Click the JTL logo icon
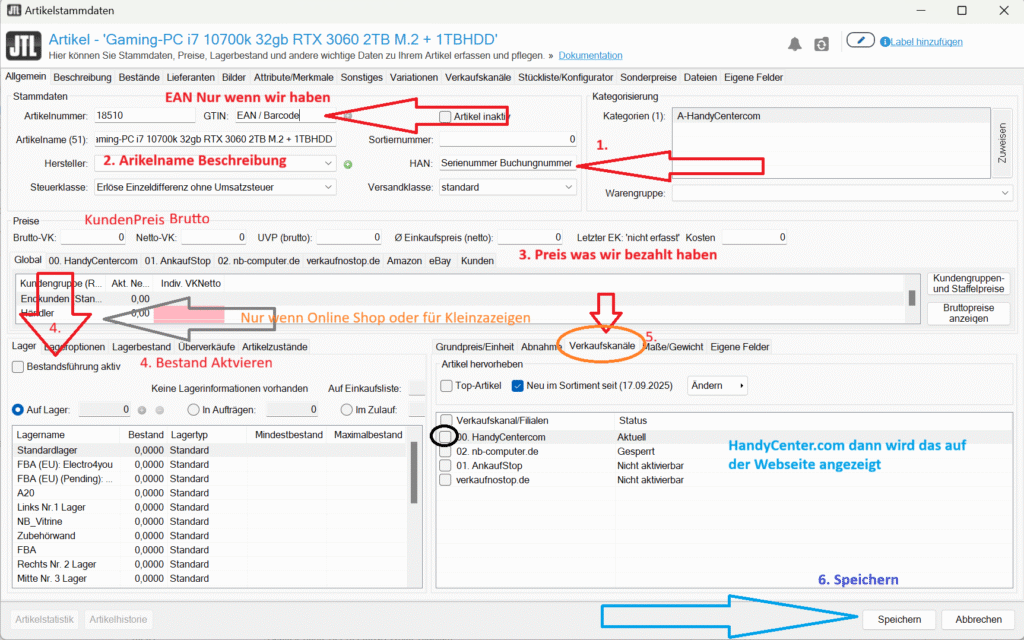This screenshot has width=1024, height=640. 23,46
